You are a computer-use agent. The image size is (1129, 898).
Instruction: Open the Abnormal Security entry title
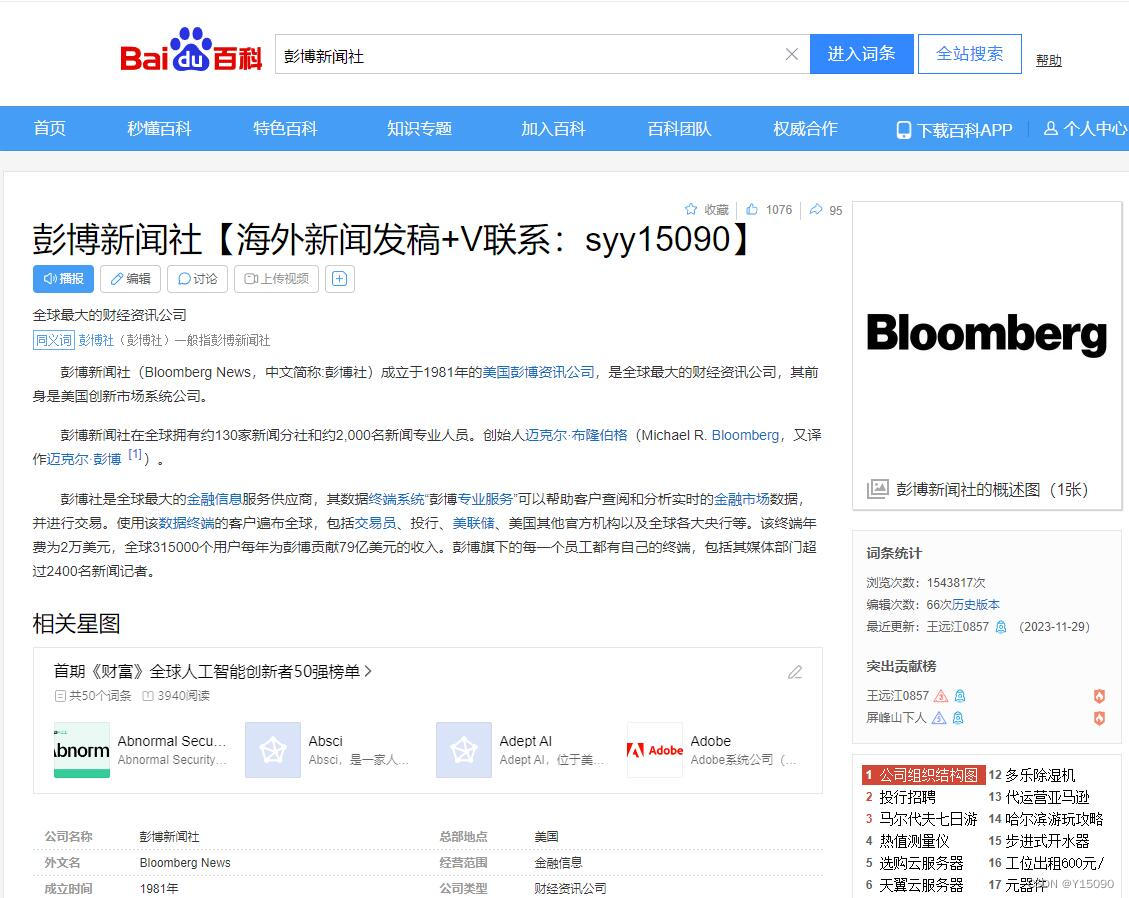(x=172, y=741)
